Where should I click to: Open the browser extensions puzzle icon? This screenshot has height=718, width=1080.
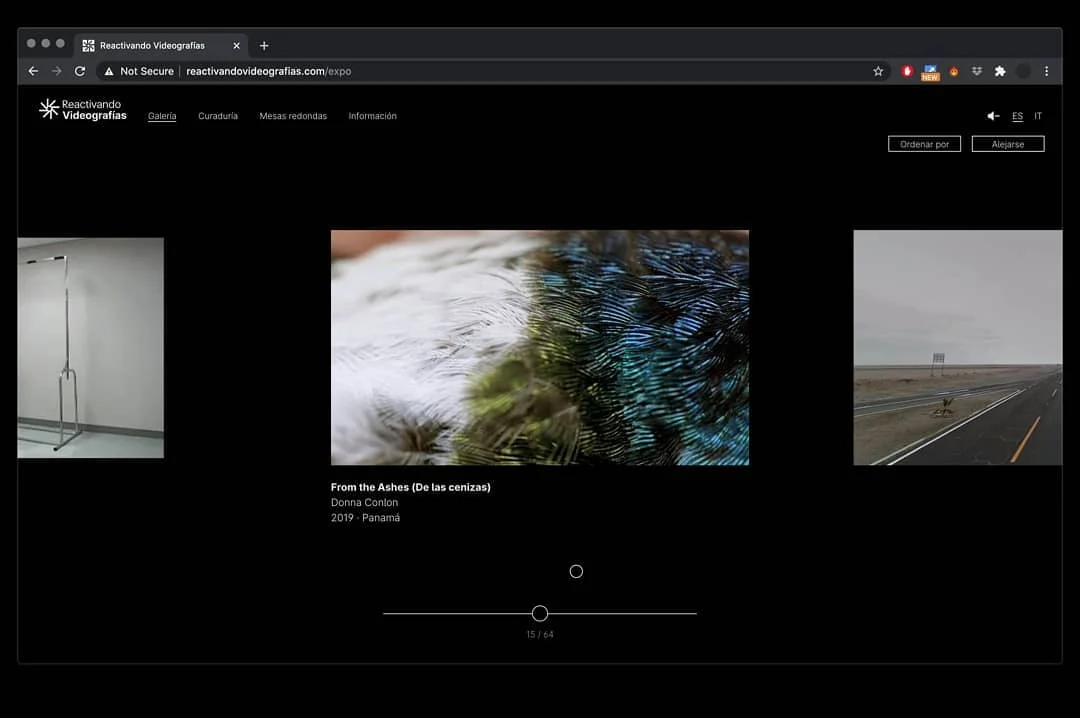(1000, 71)
